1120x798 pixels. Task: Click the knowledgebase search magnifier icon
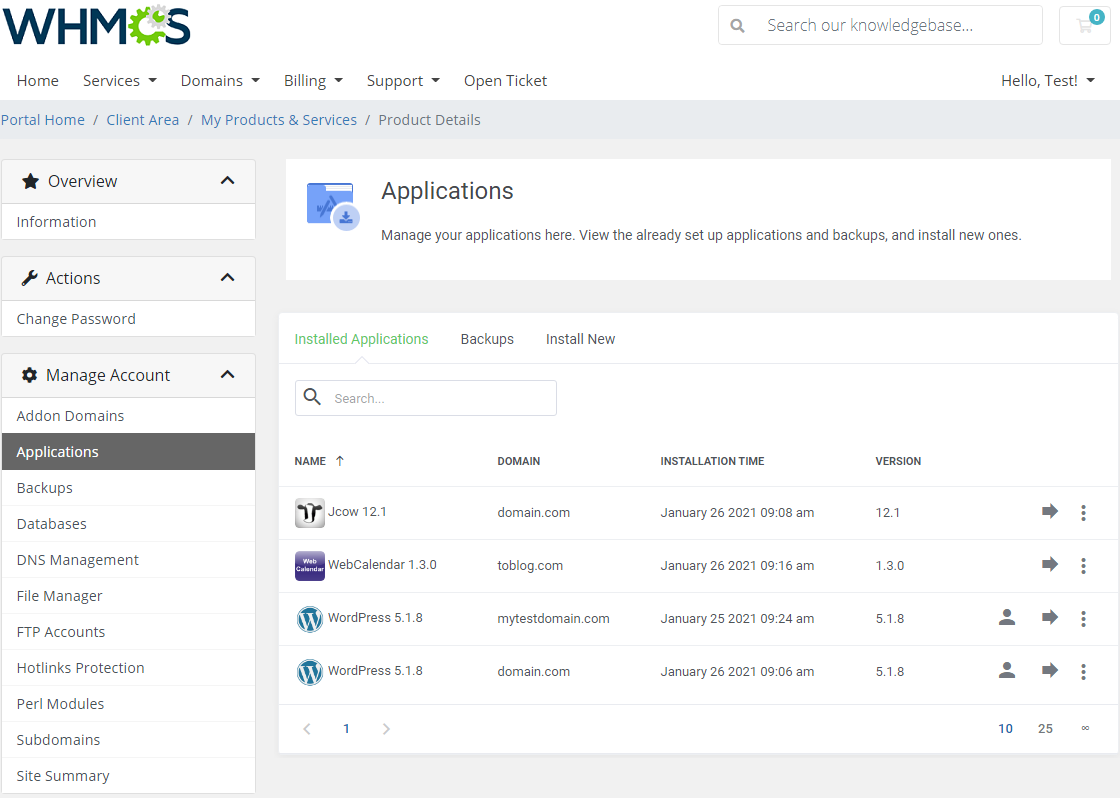click(737, 26)
